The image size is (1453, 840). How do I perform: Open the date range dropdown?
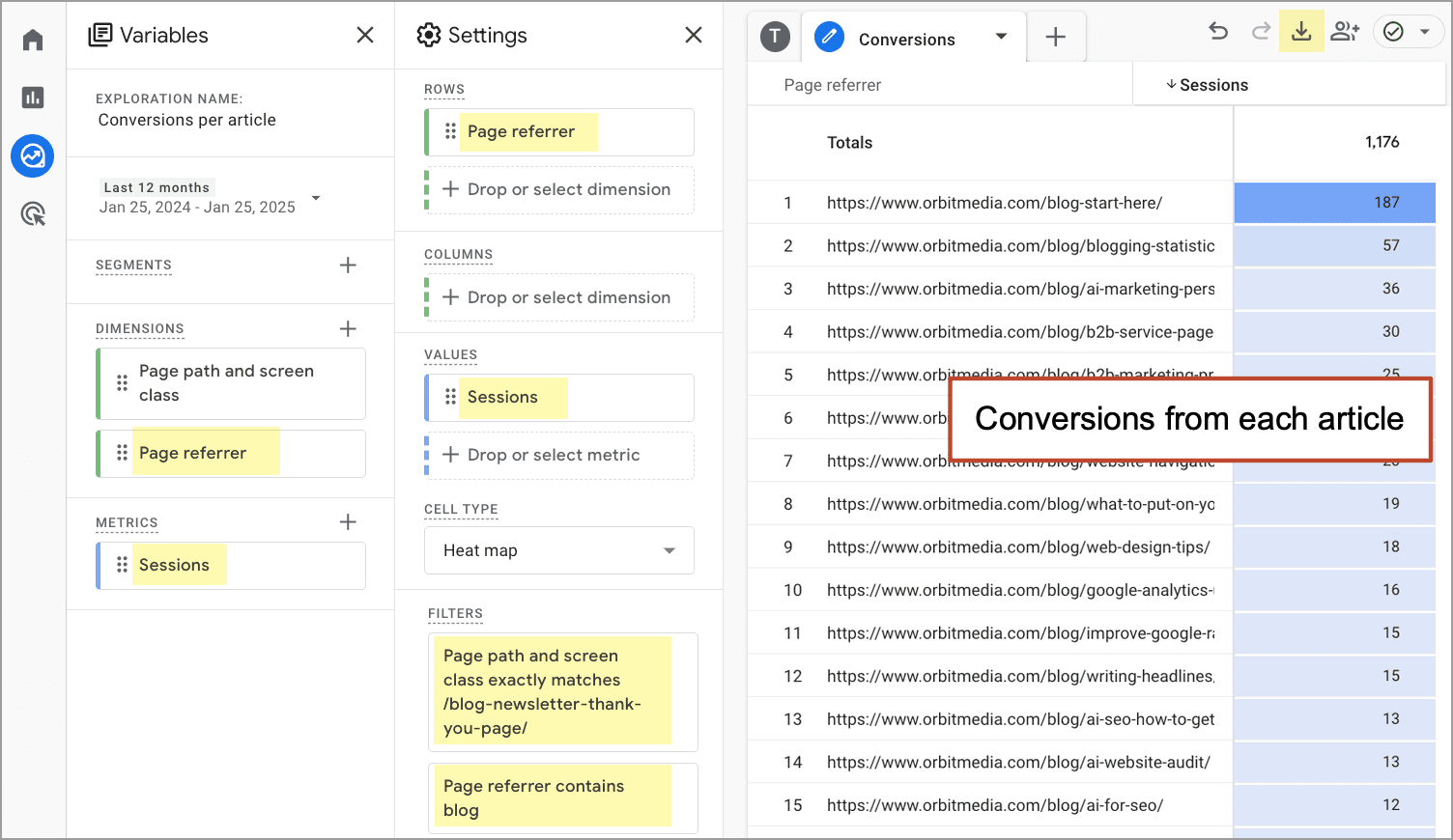315,198
